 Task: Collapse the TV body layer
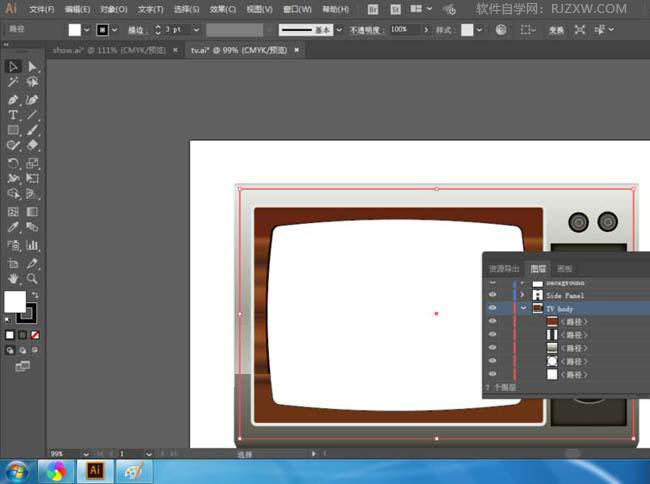(x=523, y=309)
